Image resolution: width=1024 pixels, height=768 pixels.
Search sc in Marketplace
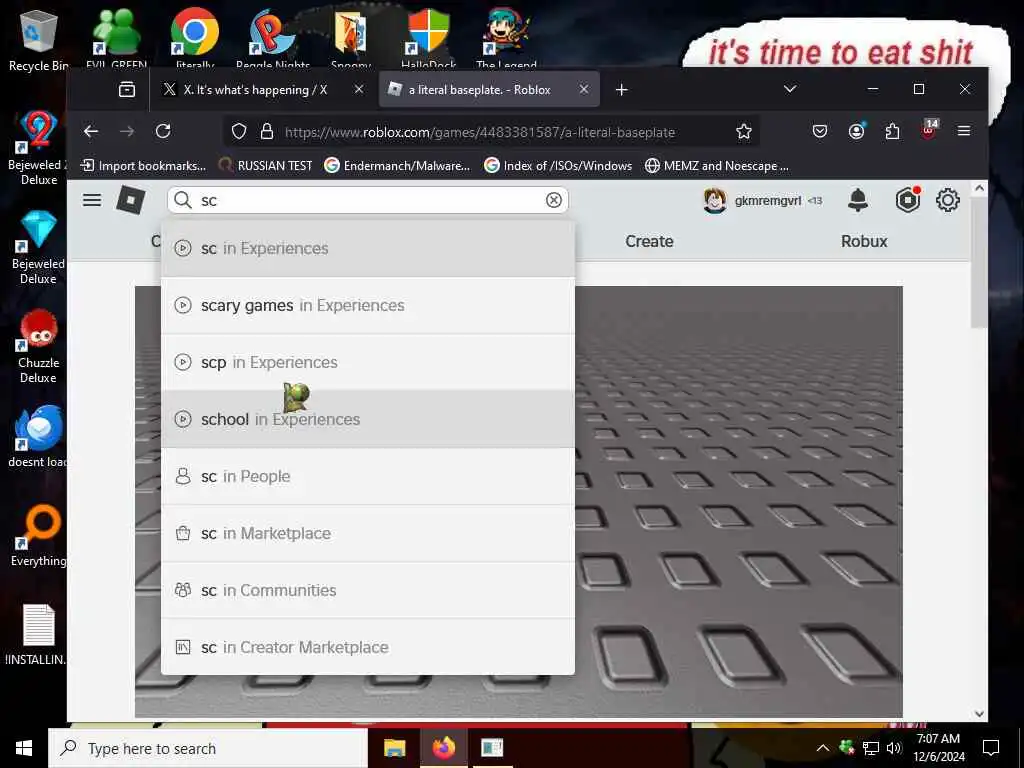click(x=368, y=534)
